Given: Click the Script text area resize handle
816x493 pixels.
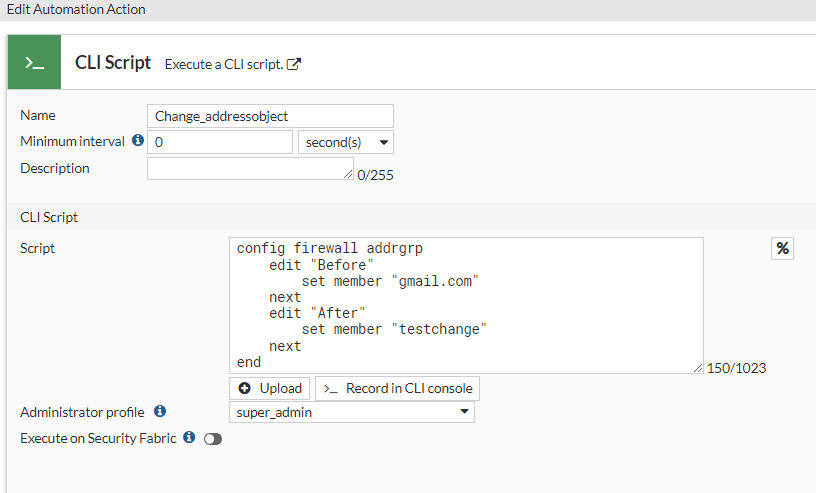Looking at the screenshot, I should (698, 368).
